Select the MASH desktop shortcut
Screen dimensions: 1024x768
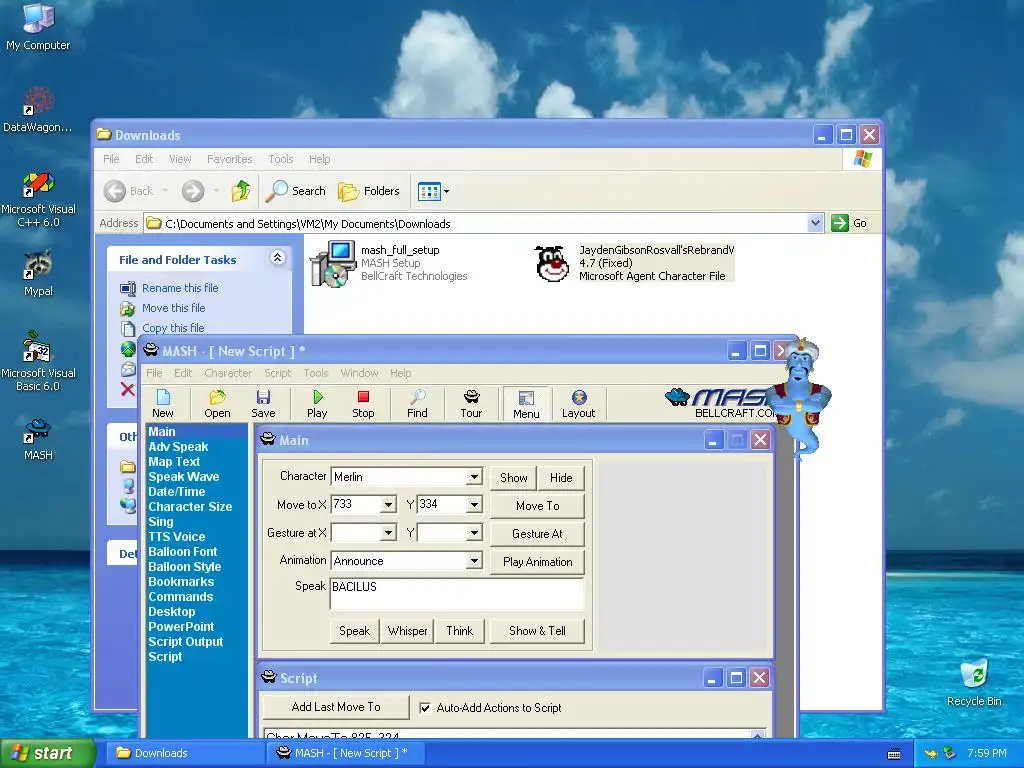38,439
